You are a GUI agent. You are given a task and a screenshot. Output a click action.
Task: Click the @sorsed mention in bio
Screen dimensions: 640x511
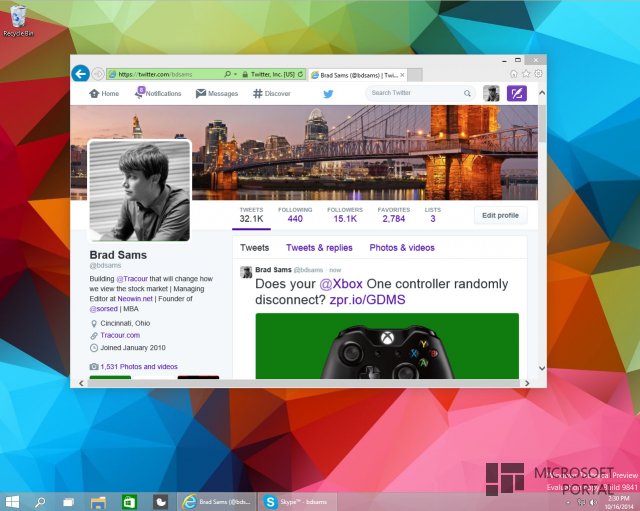[104, 309]
